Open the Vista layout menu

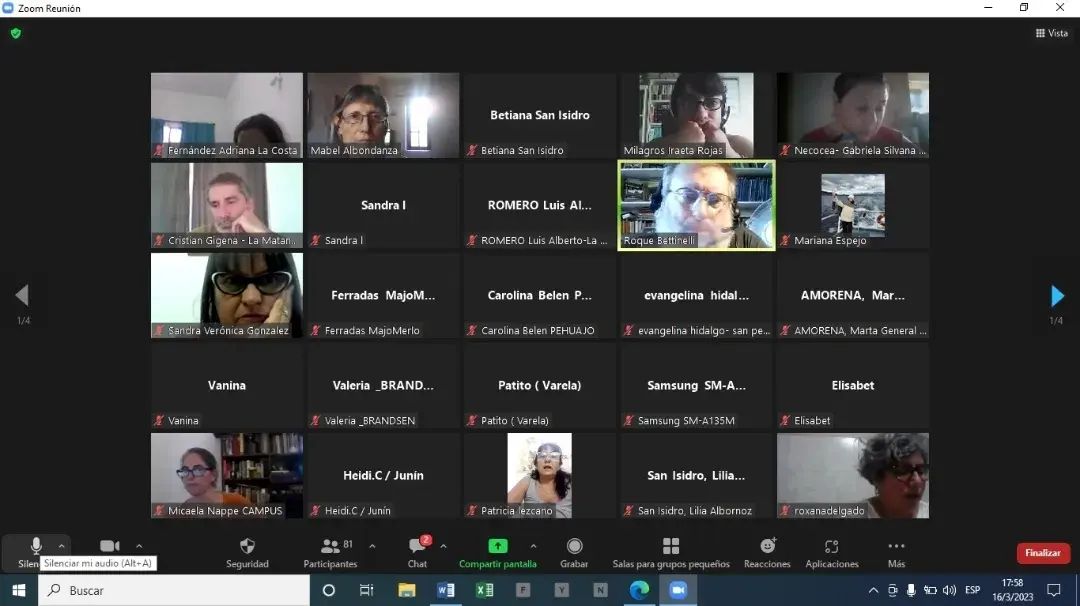click(1052, 33)
